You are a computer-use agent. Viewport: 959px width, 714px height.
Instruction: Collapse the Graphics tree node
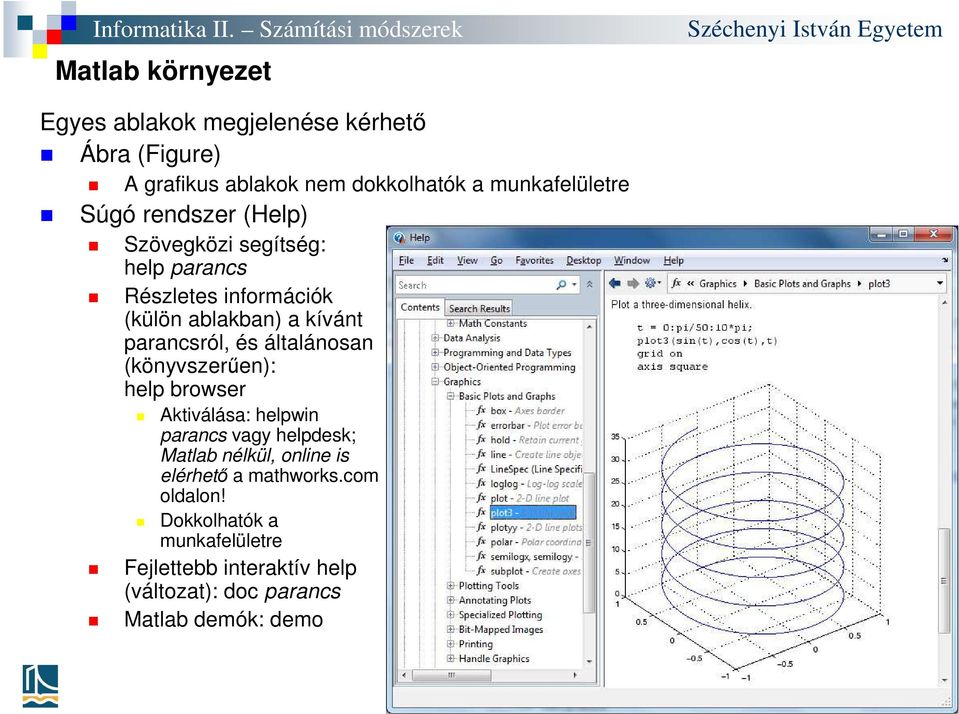point(435,382)
